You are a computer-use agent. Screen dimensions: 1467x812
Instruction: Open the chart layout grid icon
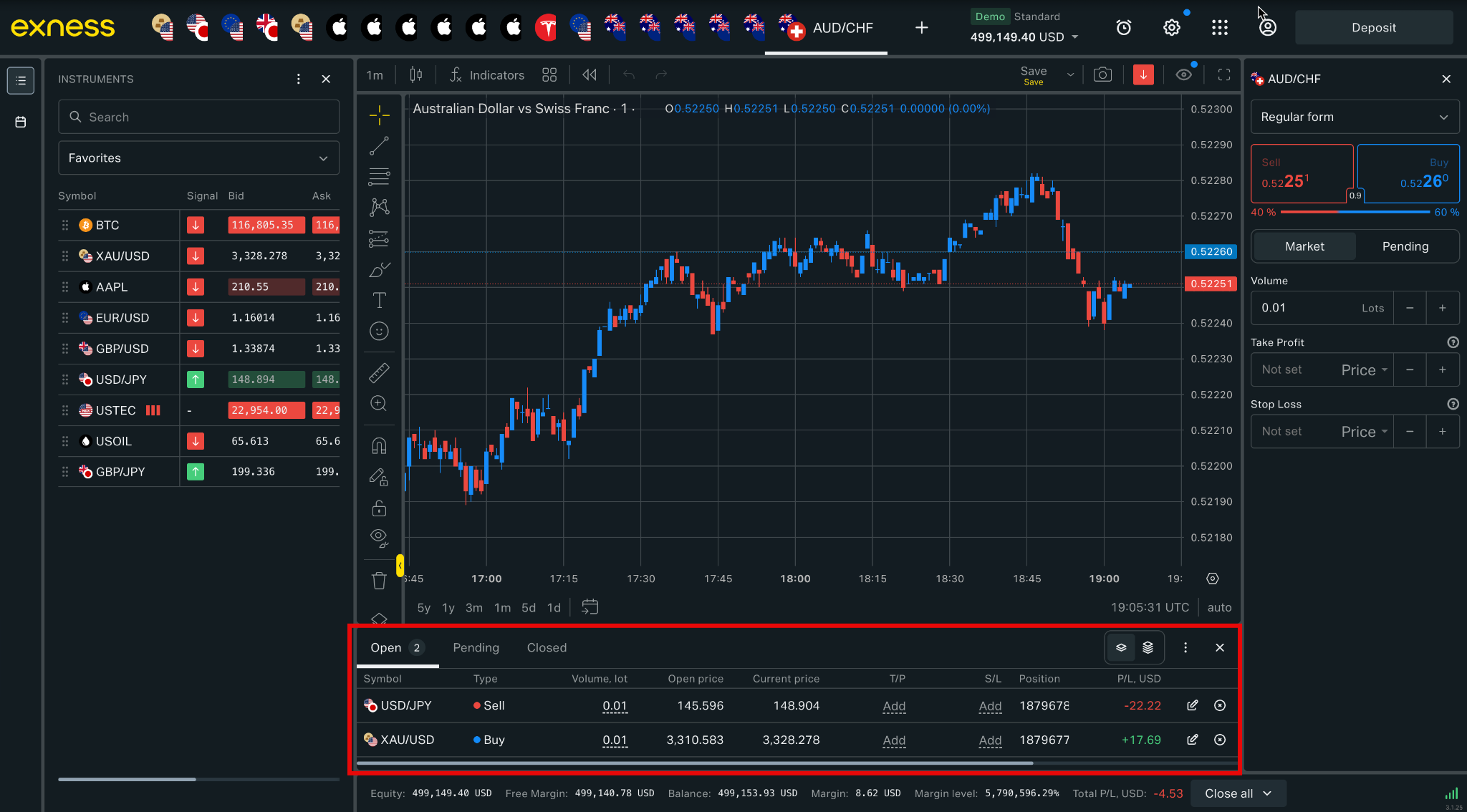click(x=549, y=74)
